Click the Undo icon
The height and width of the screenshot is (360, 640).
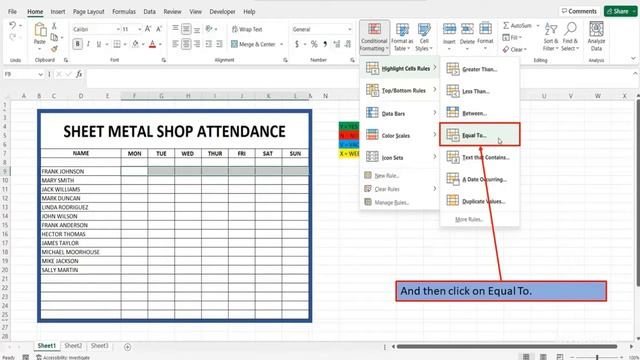pyautogui.click(x=12, y=26)
